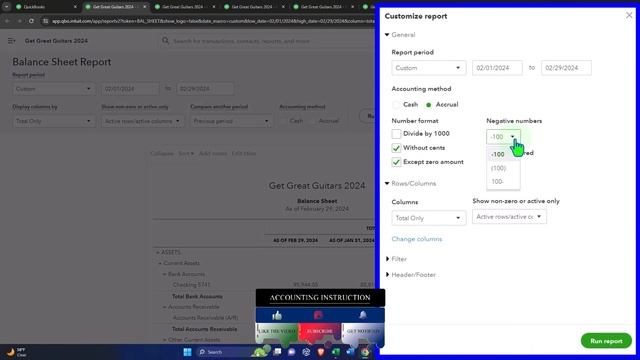
Task: Choose -100 negative number format option
Action: point(503,154)
